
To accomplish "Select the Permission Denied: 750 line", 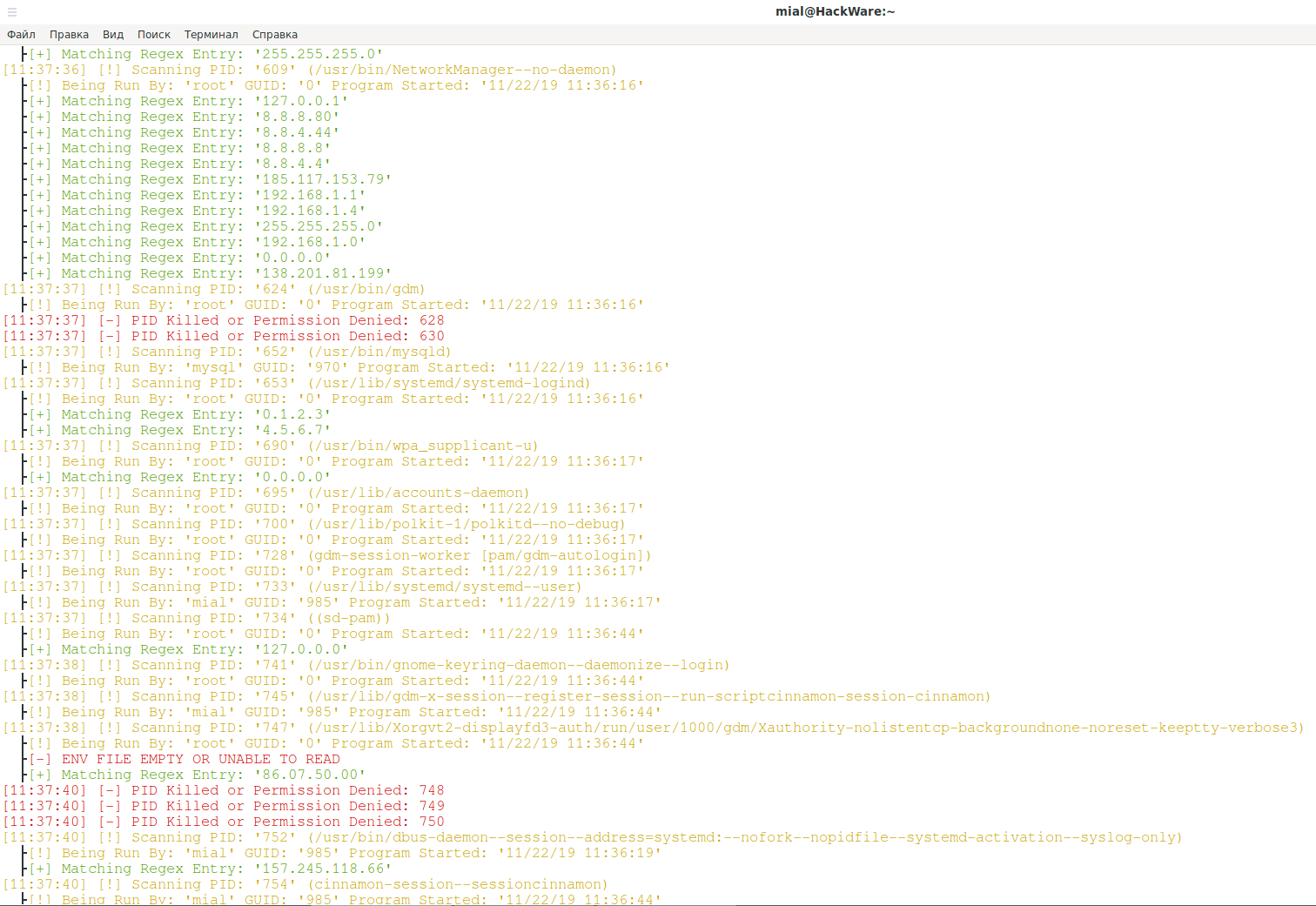I will (224, 822).
